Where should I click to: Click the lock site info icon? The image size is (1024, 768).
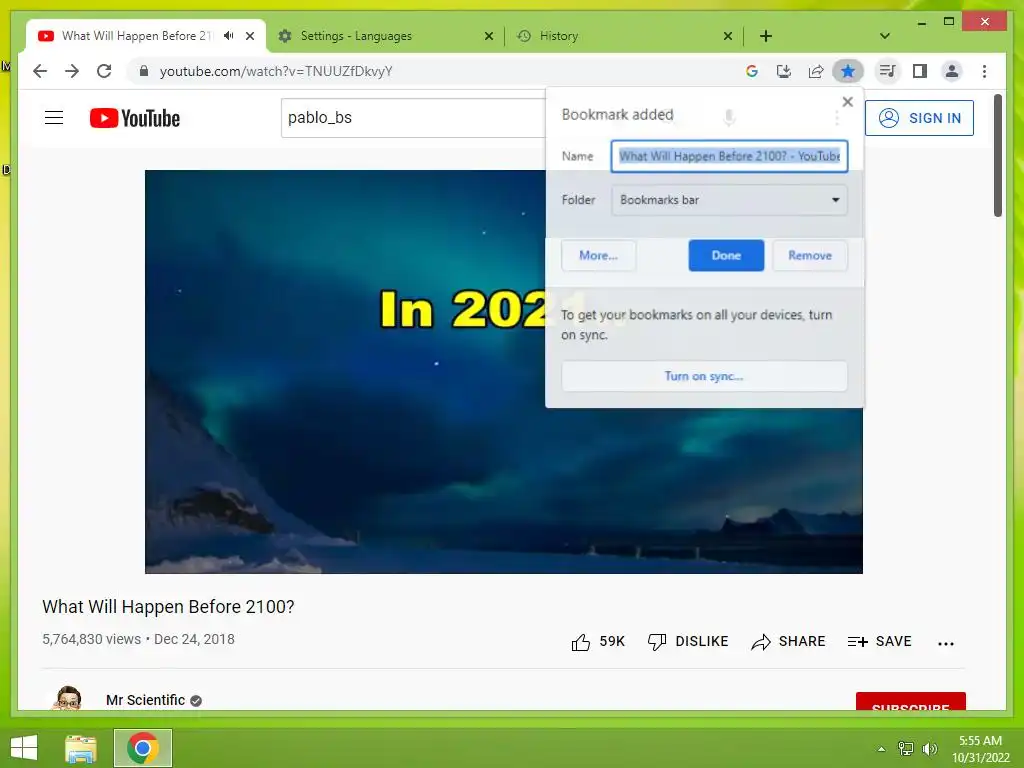144,71
